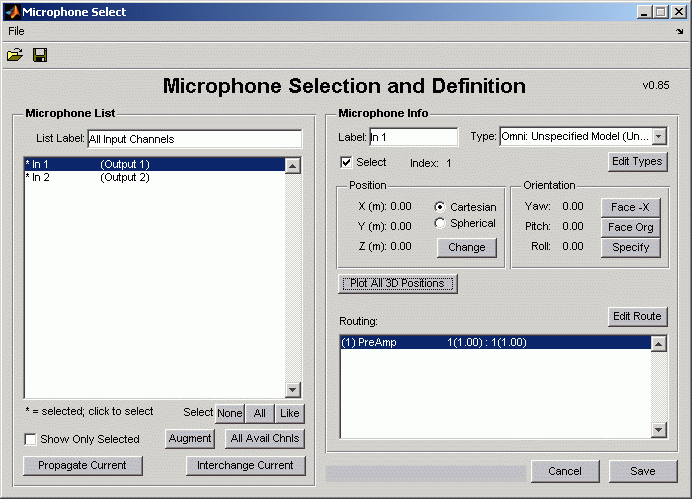Image resolution: width=692 pixels, height=499 pixels.
Task: Click the Pitch value 0.00
Action: tap(573, 226)
